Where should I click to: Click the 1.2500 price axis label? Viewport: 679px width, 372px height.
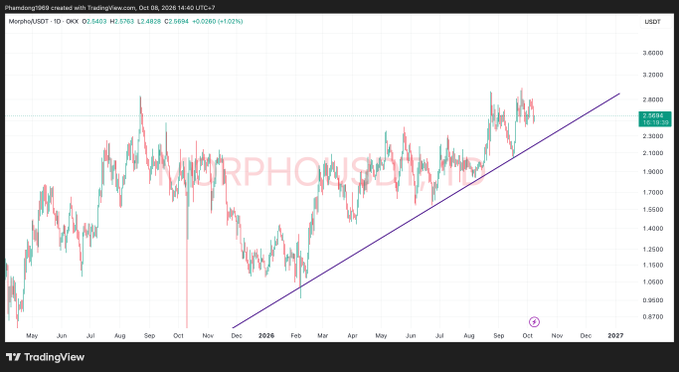tap(653, 249)
